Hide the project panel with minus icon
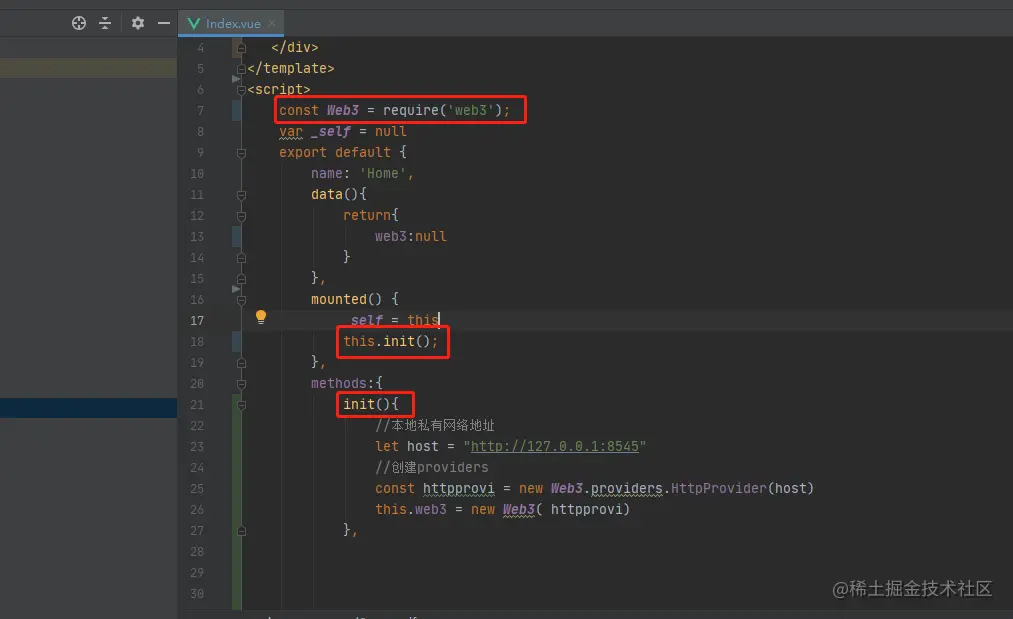 [x=164, y=23]
